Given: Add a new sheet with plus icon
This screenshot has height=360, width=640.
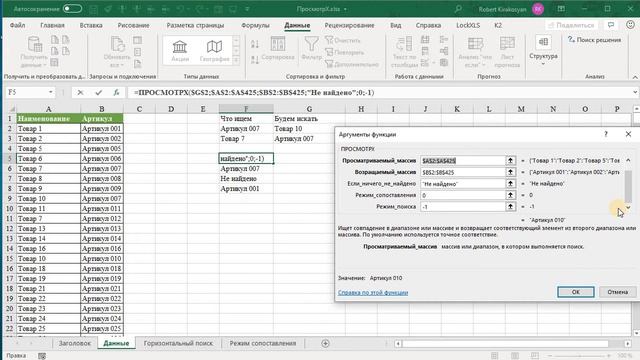Looking at the screenshot, I should (325, 343).
